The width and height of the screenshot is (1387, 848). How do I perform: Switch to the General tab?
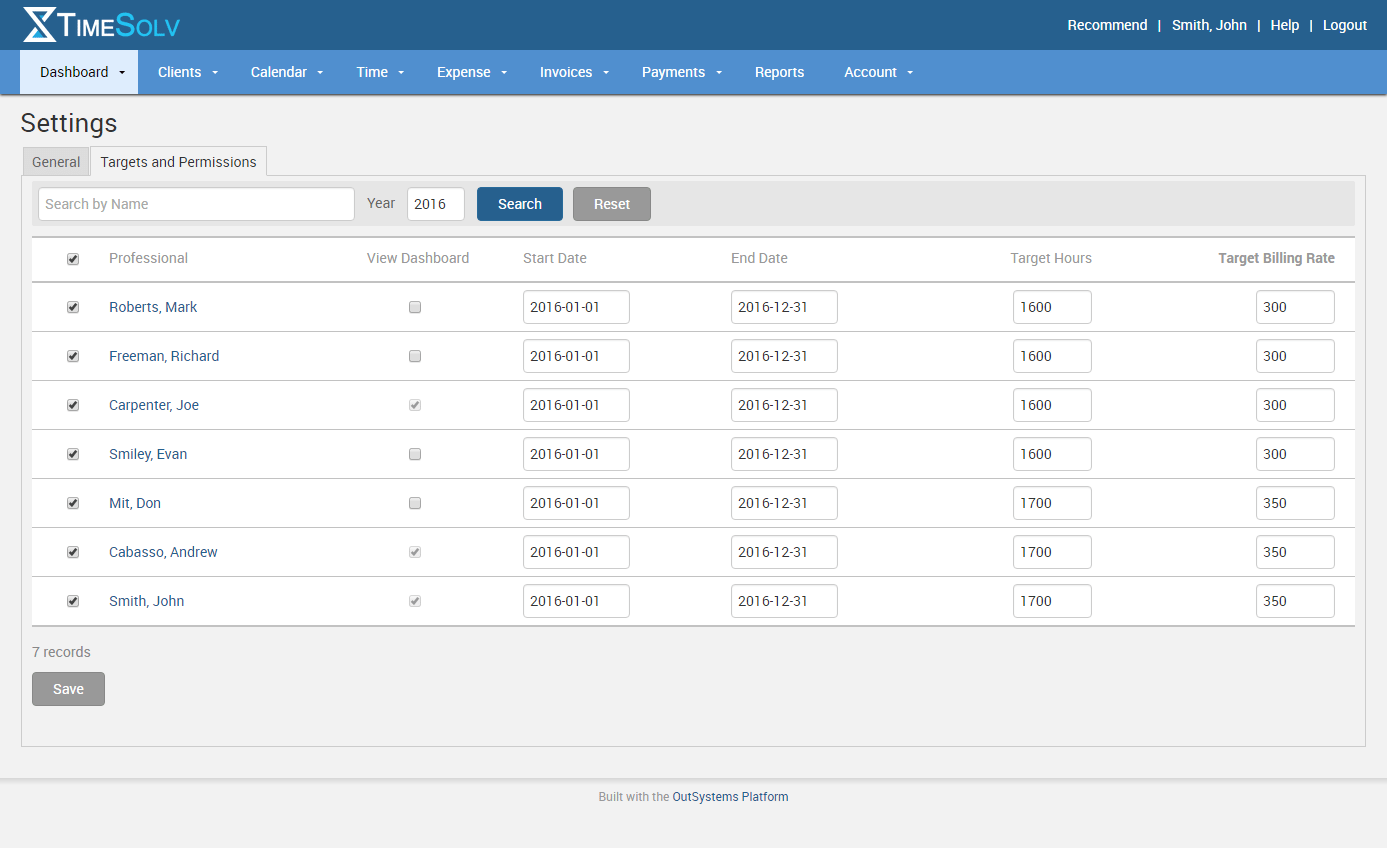(55, 161)
